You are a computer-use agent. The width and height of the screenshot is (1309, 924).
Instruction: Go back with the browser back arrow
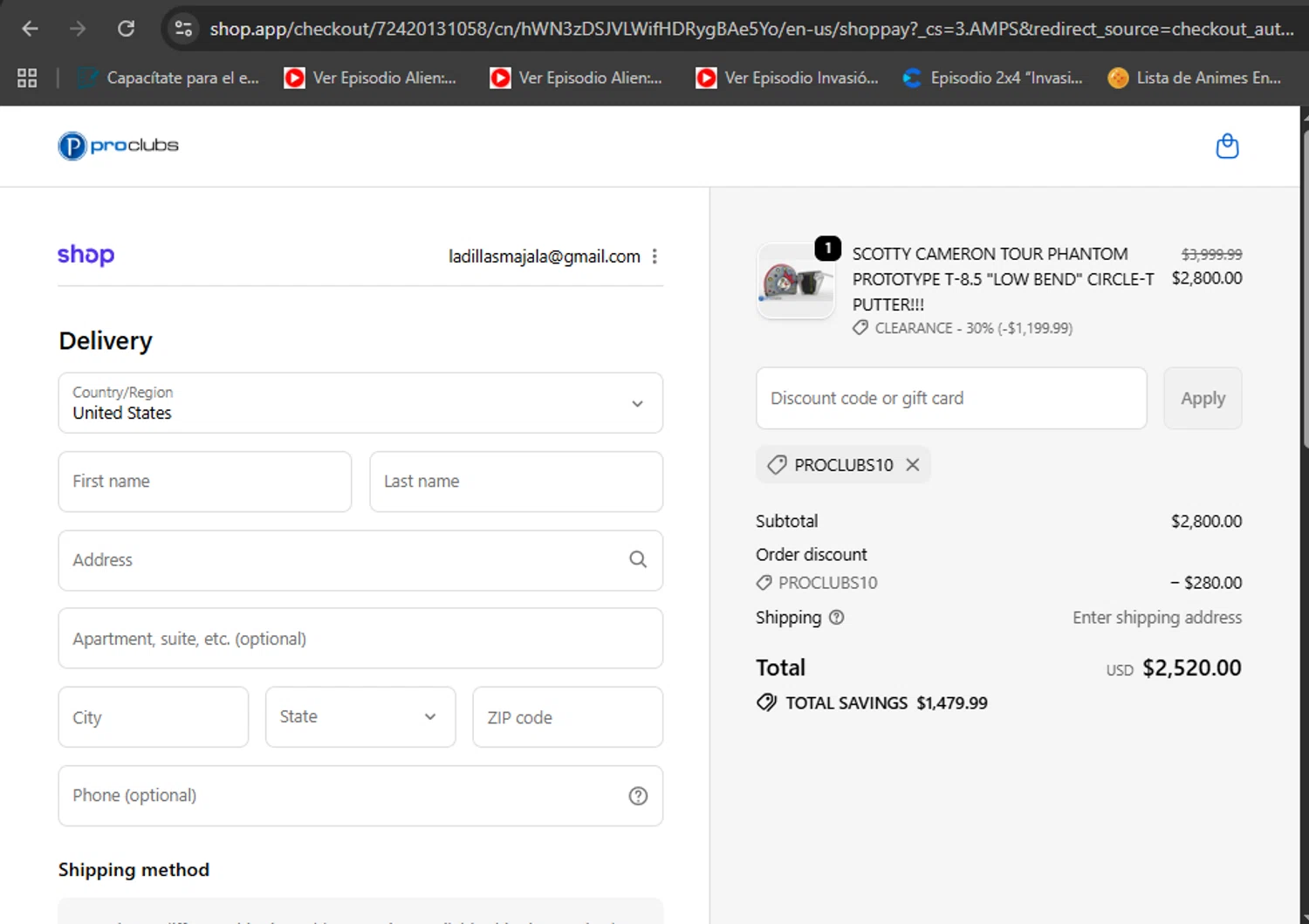30,29
